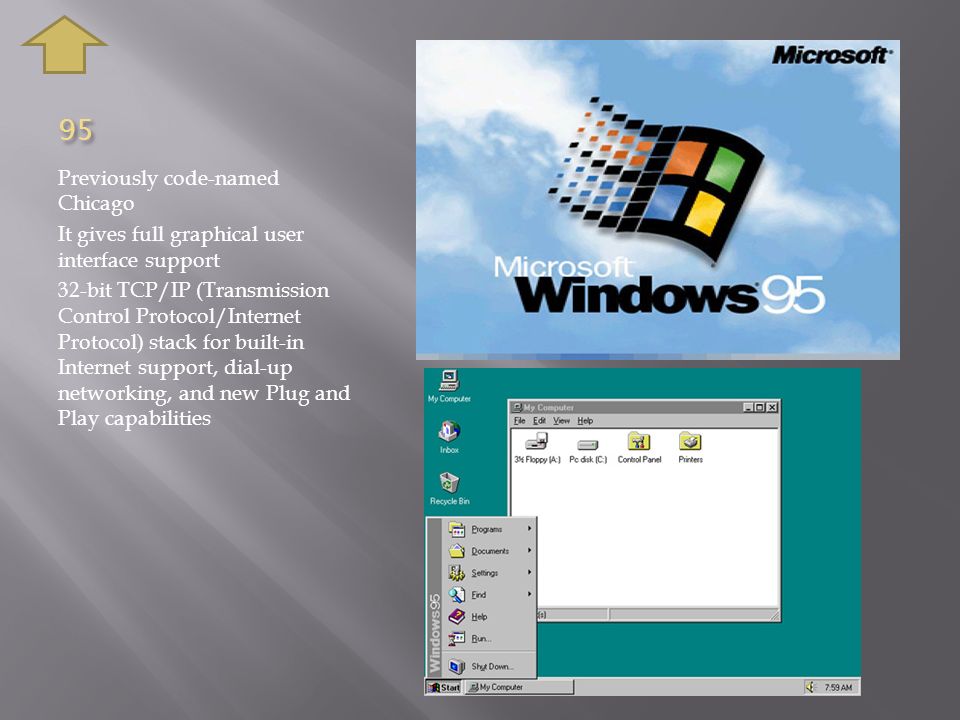Open the Control Panel folder icon

click(639, 448)
